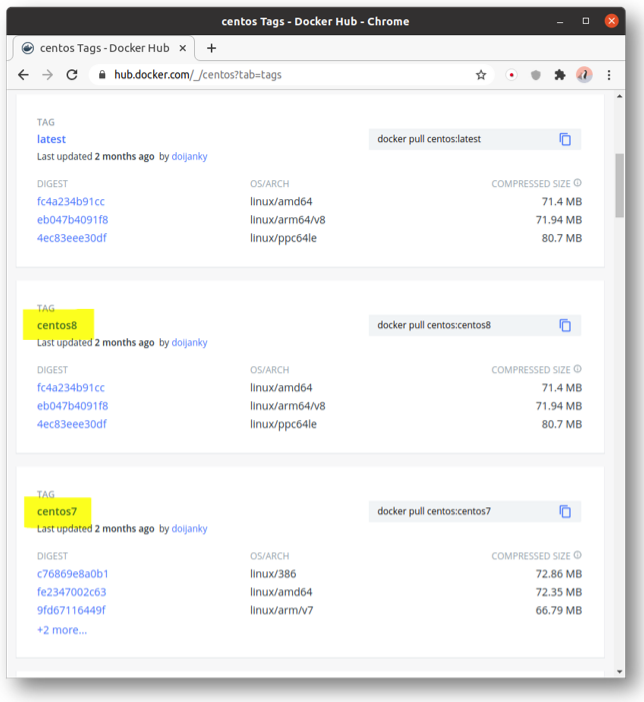Open the latest tag link
Viewport: 644px width, 702px height.
[x=52, y=139]
